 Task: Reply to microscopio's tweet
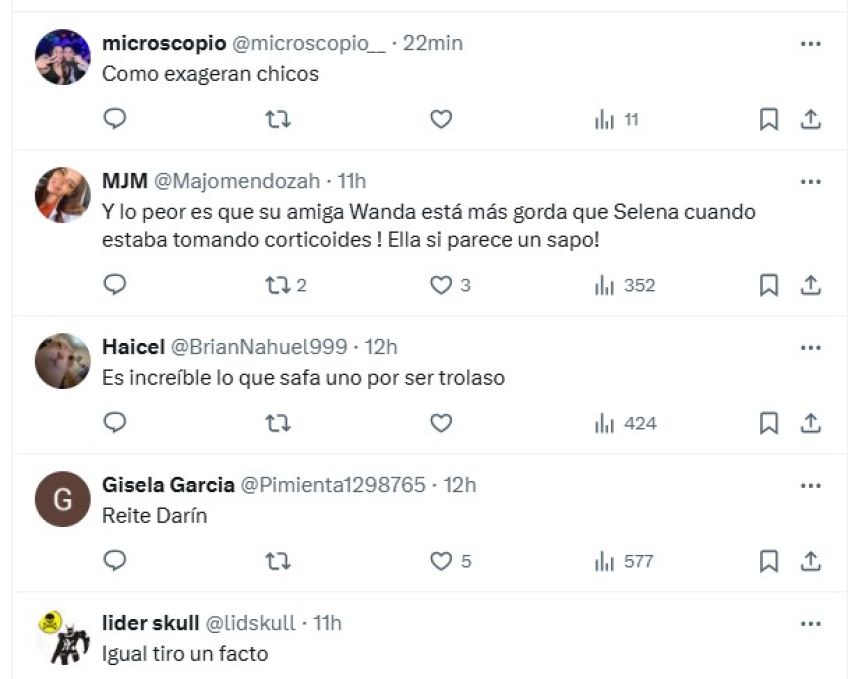[x=115, y=120]
